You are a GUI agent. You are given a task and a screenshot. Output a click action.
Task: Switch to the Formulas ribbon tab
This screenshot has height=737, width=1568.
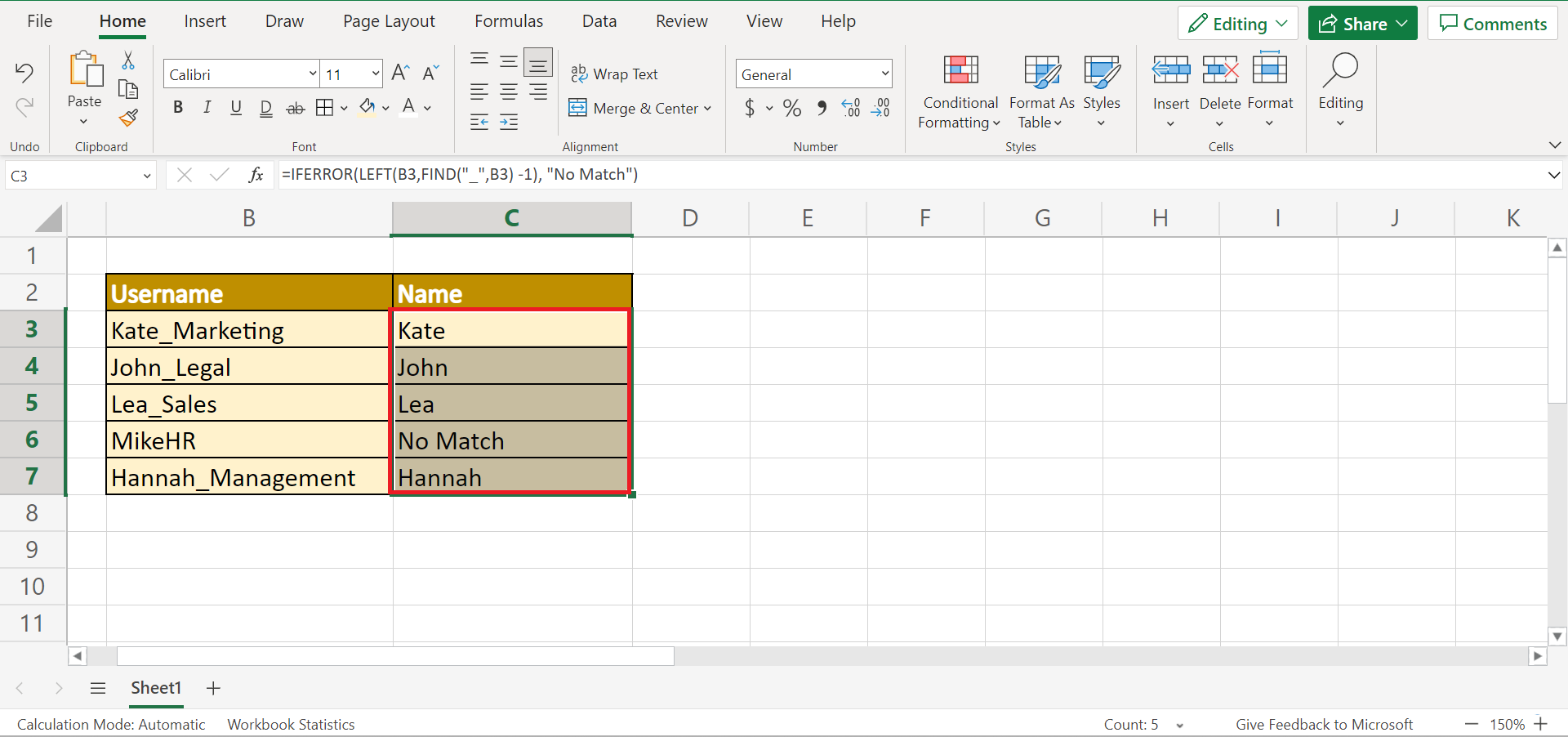pos(508,20)
